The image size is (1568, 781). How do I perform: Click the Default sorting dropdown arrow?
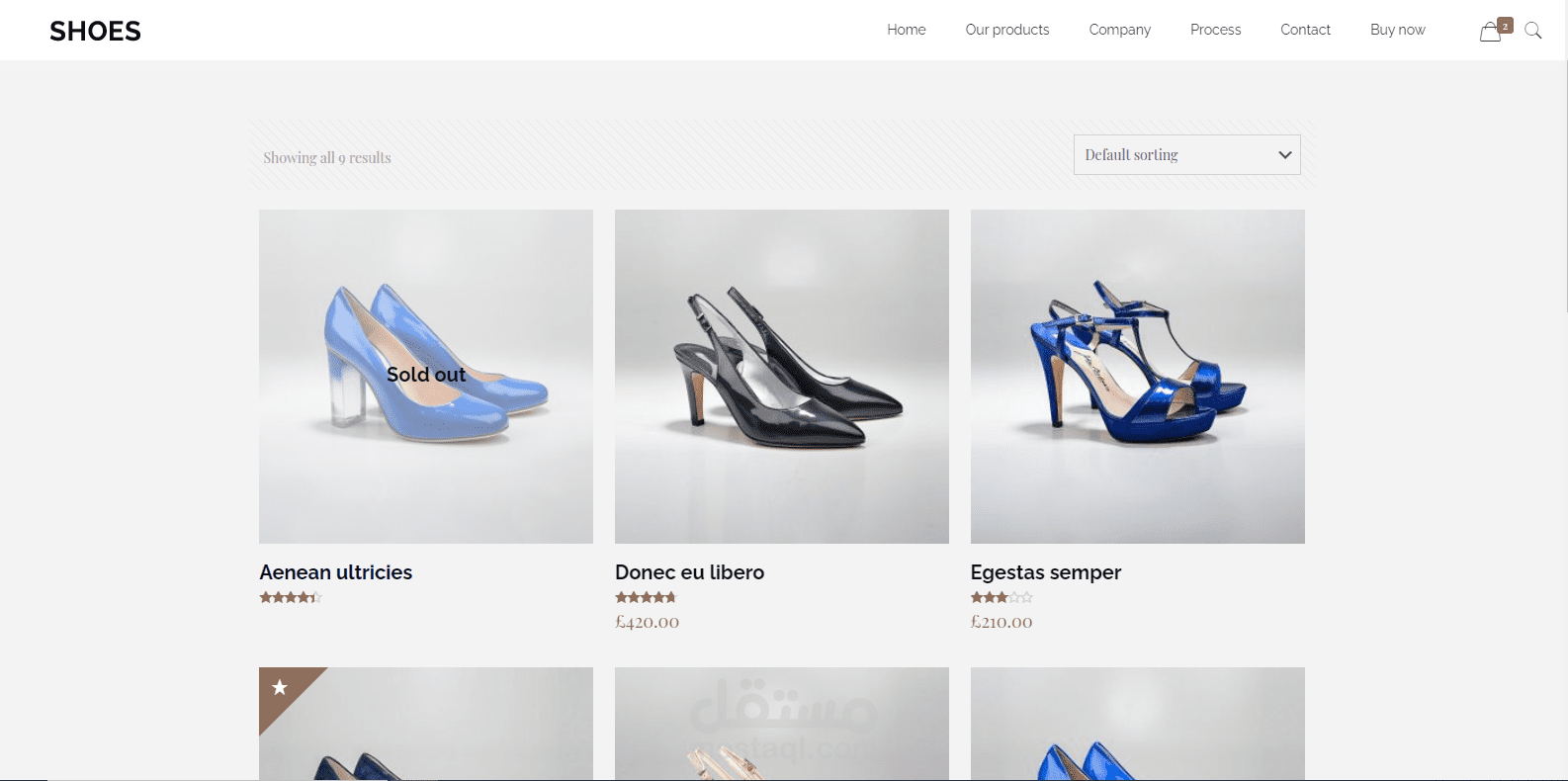click(x=1285, y=155)
